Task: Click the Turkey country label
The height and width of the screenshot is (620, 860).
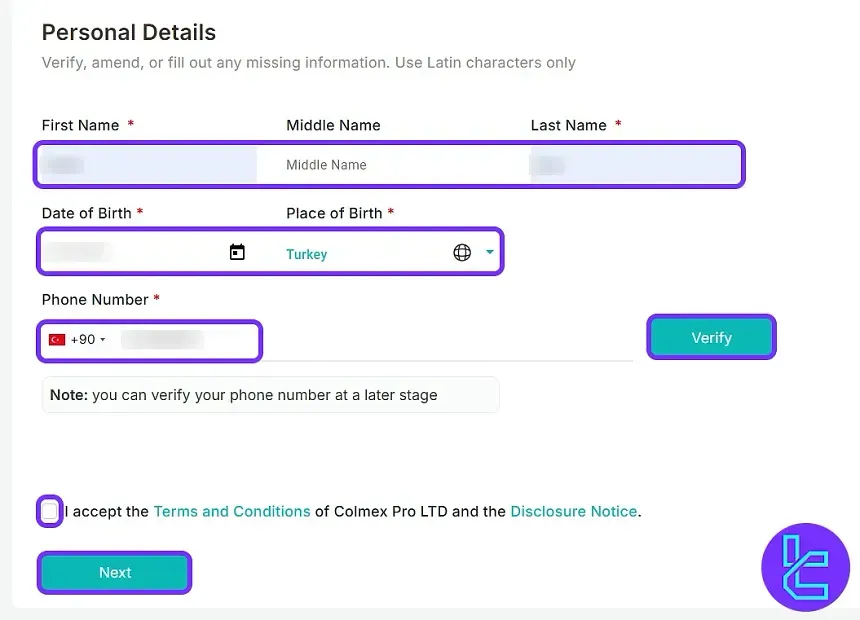Action: pyautogui.click(x=306, y=254)
